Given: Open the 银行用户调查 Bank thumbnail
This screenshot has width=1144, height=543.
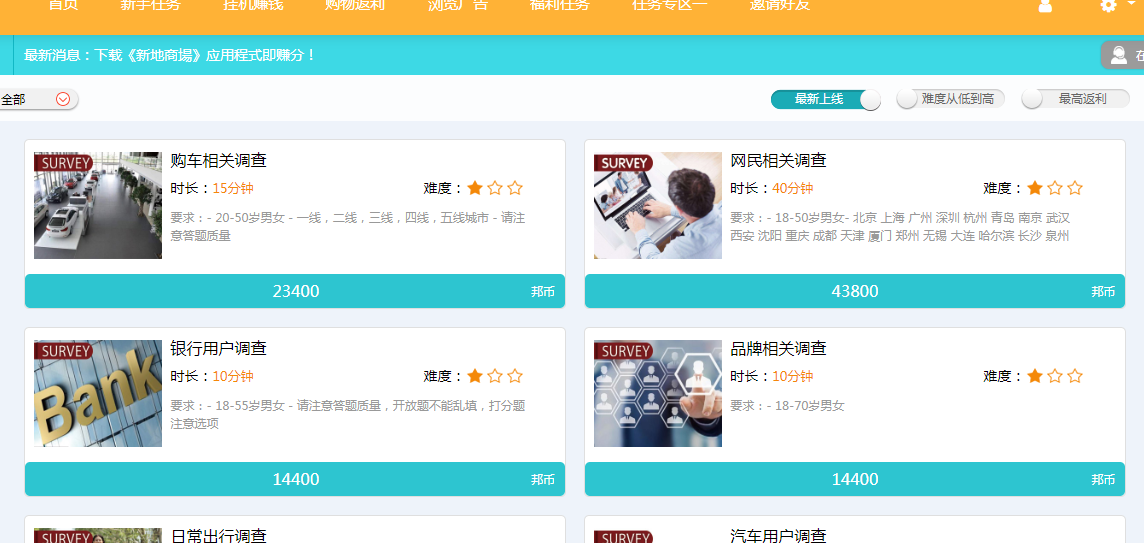Looking at the screenshot, I should [98, 393].
